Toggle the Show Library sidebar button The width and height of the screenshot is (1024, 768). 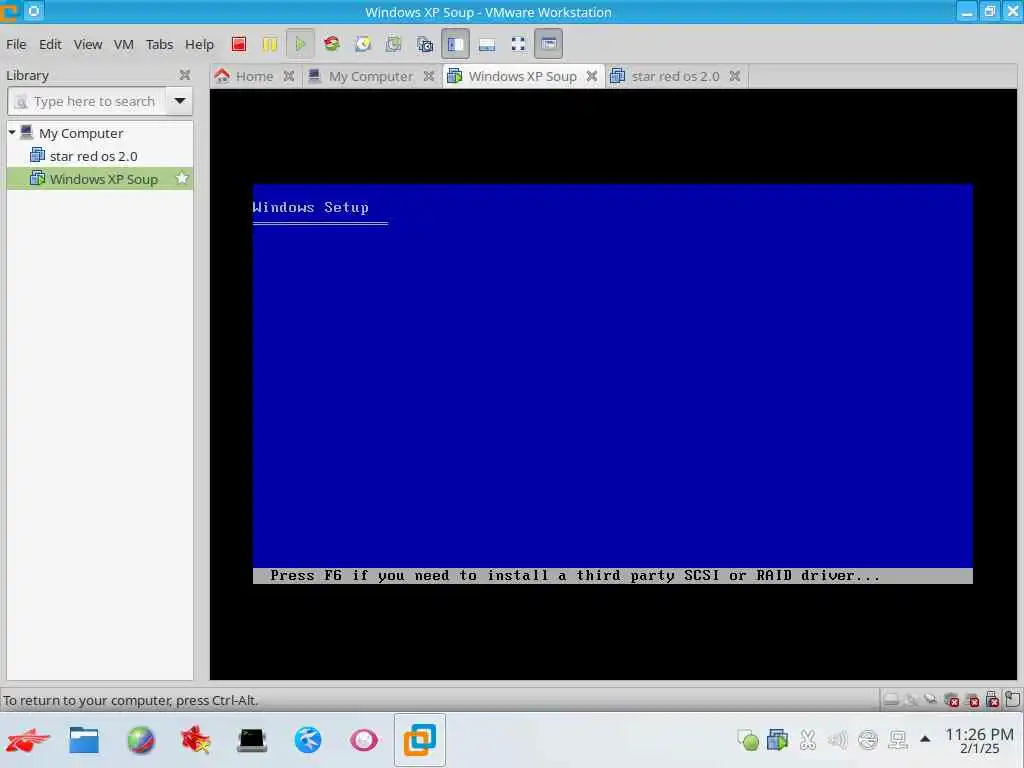(455, 44)
